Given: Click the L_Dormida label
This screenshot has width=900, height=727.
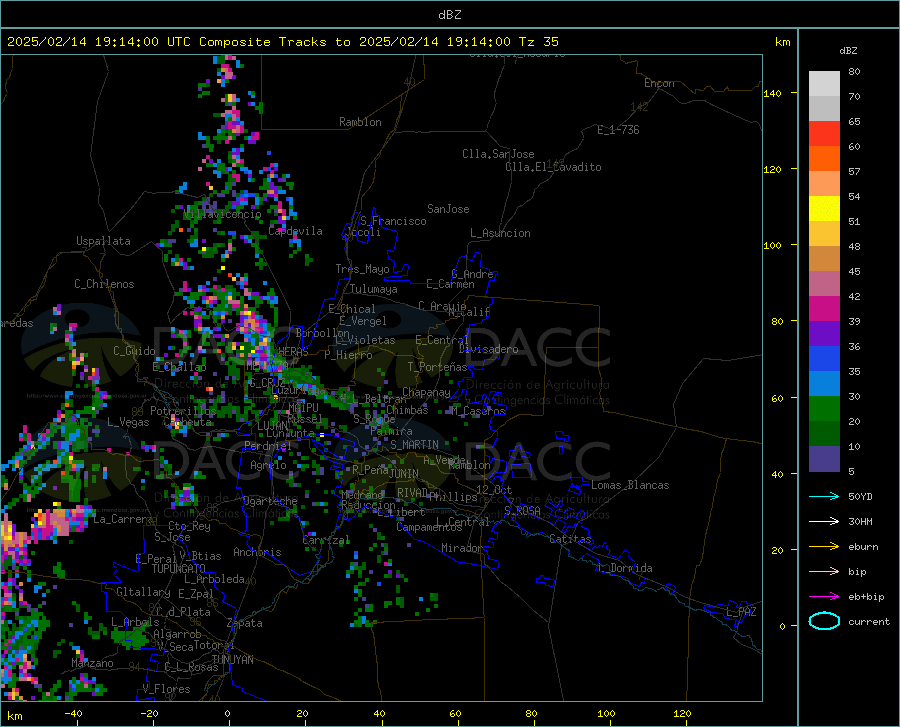Looking at the screenshot, I should (x=624, y=568).
